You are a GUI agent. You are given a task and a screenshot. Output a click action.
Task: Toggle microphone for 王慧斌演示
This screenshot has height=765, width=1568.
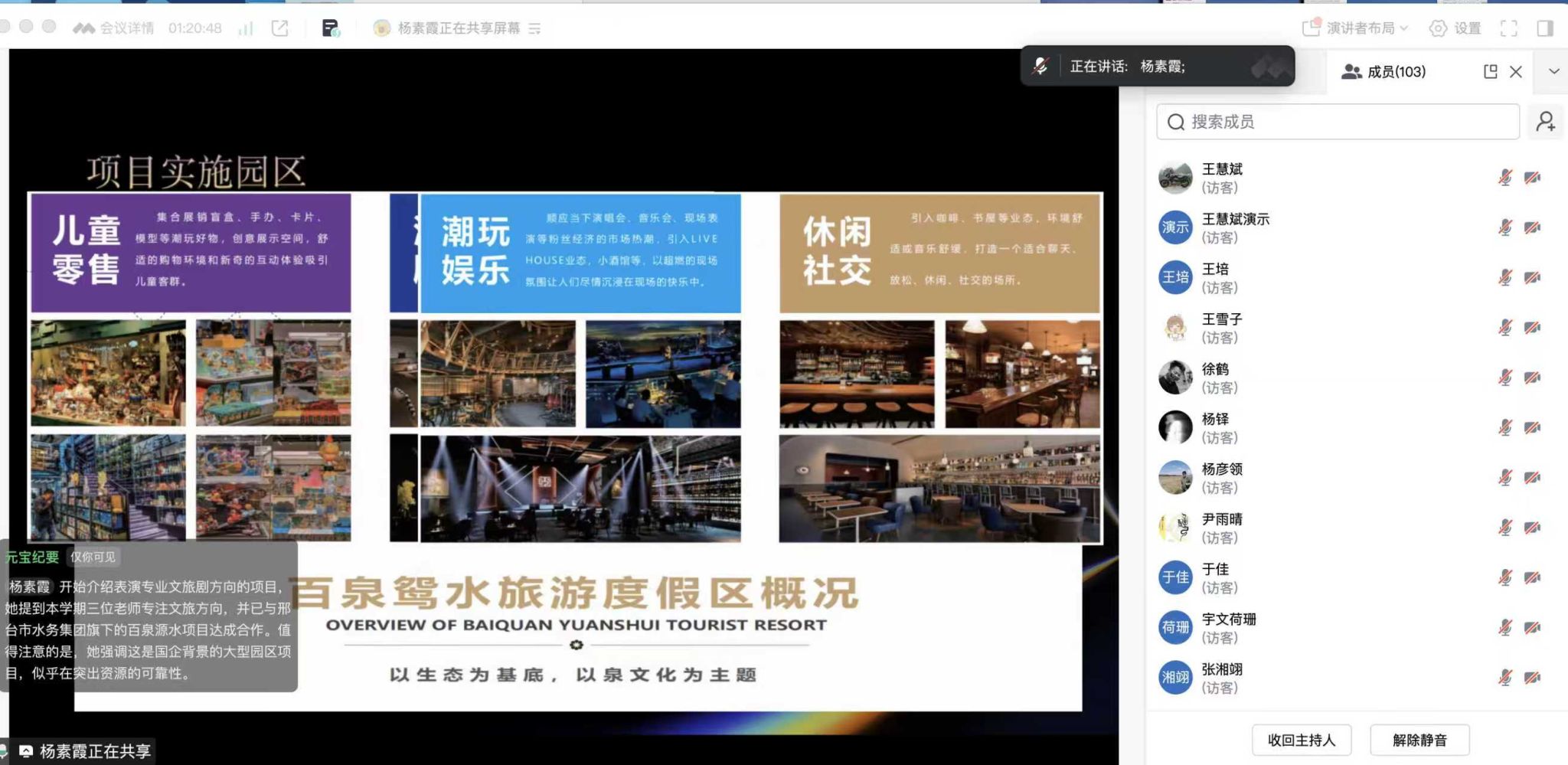click(1505, 227)
